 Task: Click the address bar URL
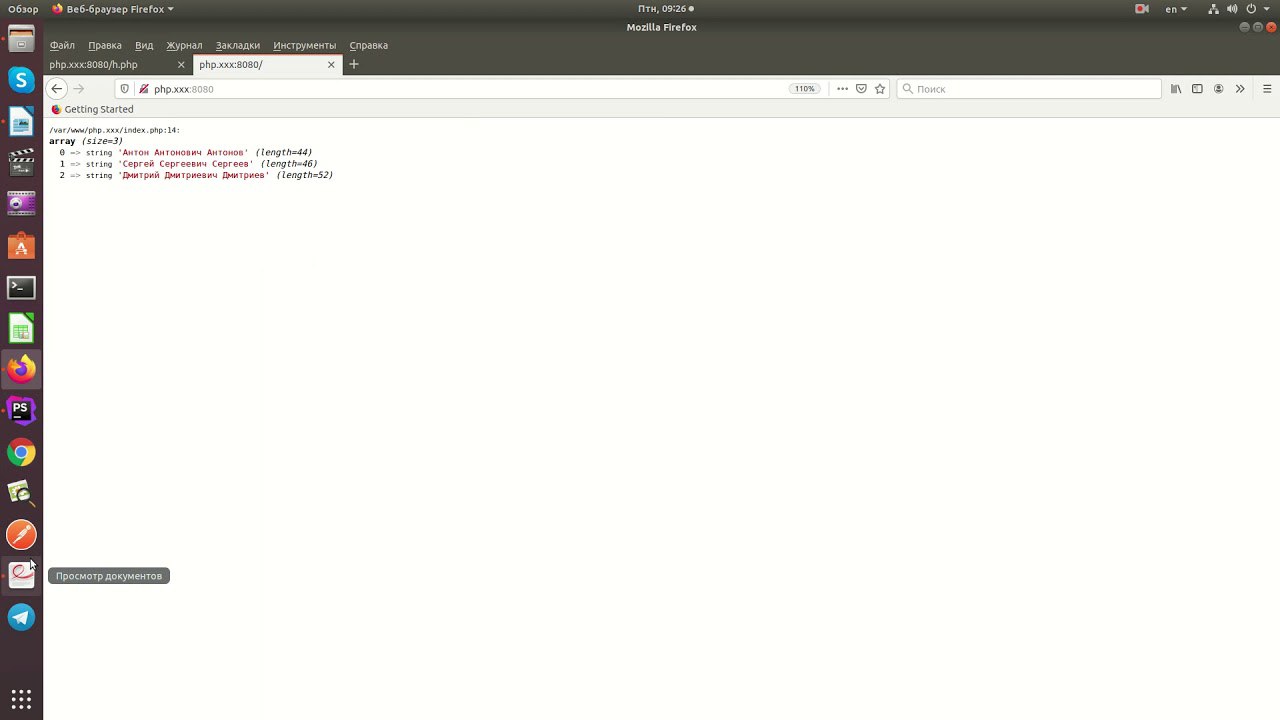pos(184,89)
